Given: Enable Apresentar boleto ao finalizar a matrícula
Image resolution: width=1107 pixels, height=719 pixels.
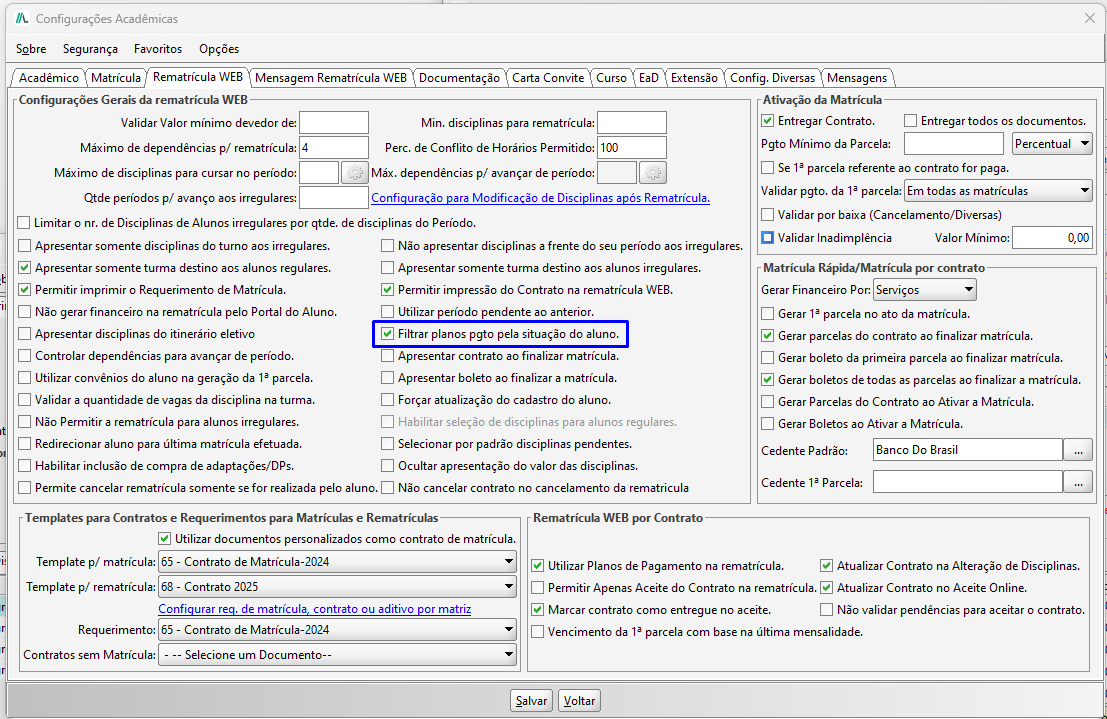Looking at the screenshot, I should tap(388, 378).
